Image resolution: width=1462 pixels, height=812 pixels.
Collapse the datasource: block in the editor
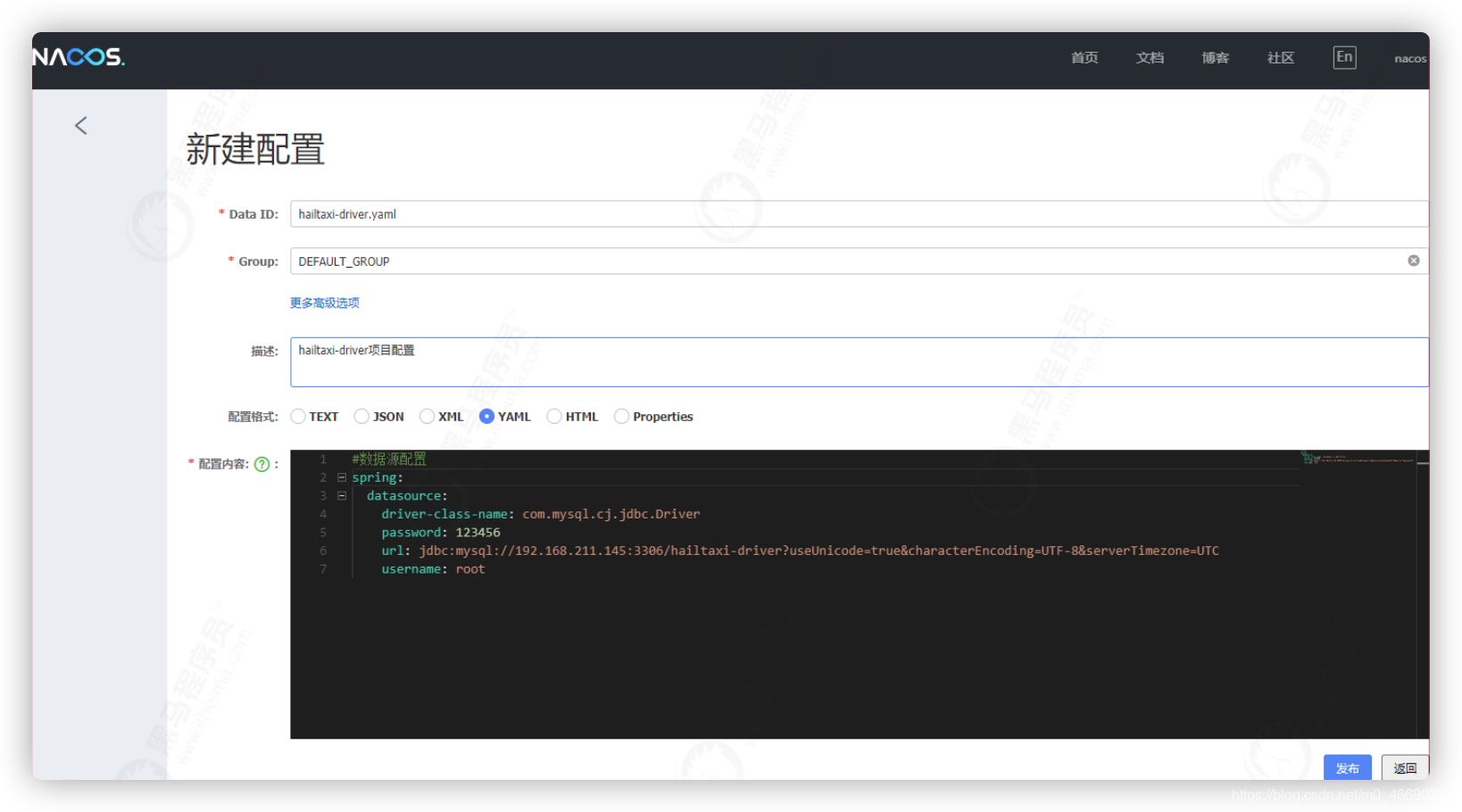coord(342,496)
